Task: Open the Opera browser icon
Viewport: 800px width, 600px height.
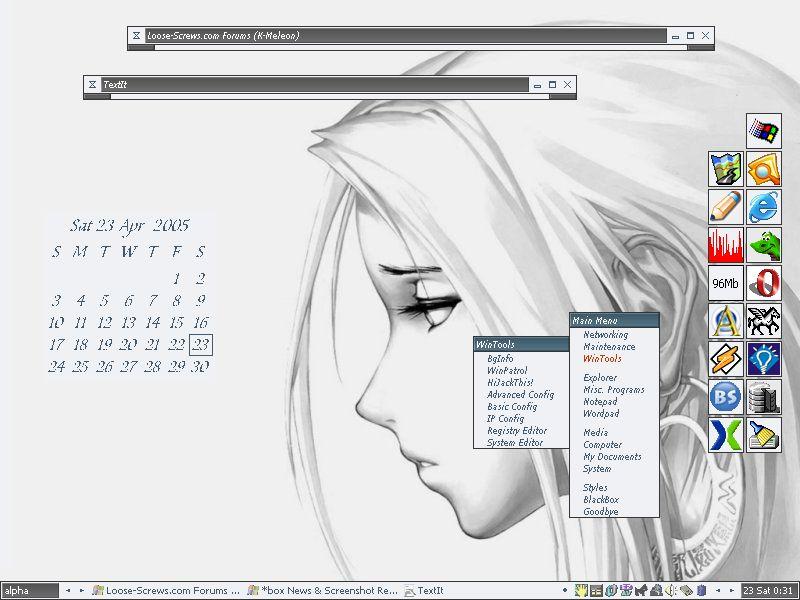Action: tap(764, 284)
